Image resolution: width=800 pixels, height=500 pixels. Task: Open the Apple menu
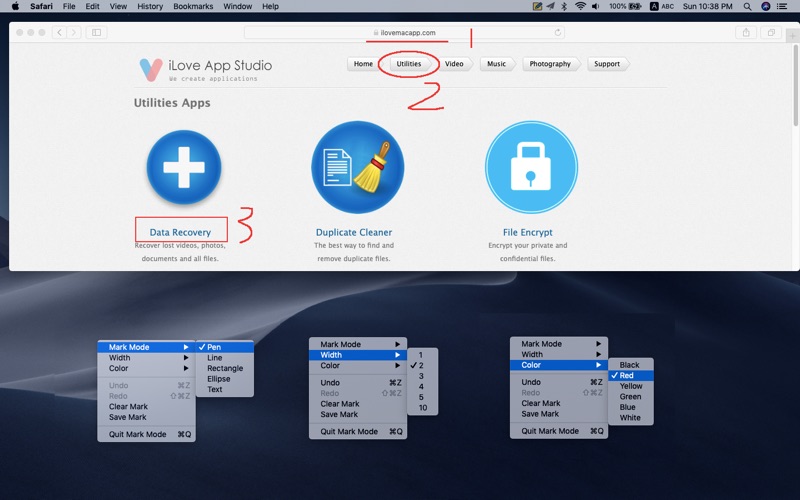15,6
